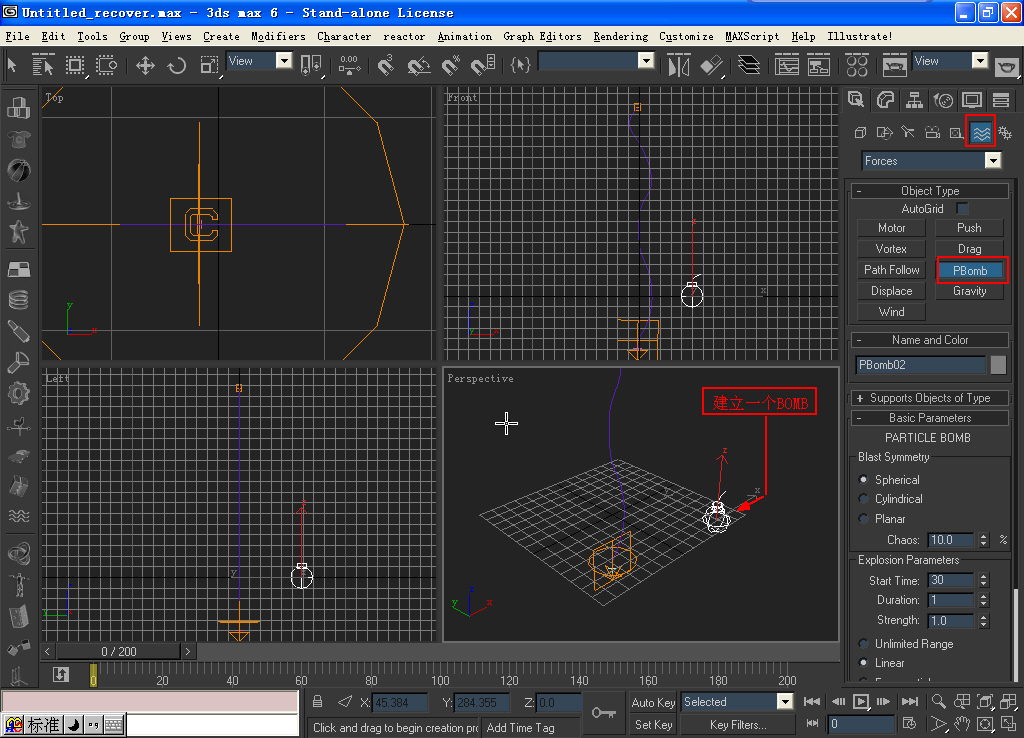The image size is (1024, 738).
Task: Click the Quick Render teapot icon
Action: click(x=1007, y=66)
